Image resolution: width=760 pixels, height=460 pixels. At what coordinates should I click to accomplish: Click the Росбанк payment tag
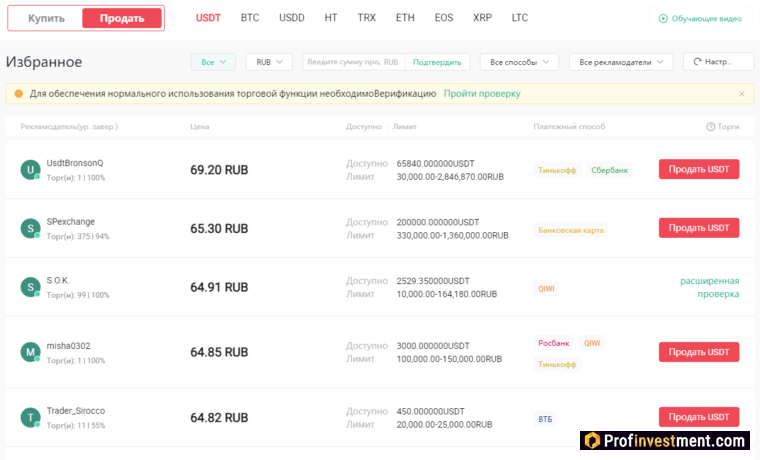554,343
